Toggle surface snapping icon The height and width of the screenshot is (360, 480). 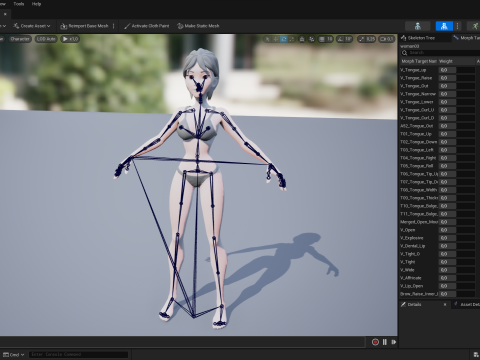point(311,39)
